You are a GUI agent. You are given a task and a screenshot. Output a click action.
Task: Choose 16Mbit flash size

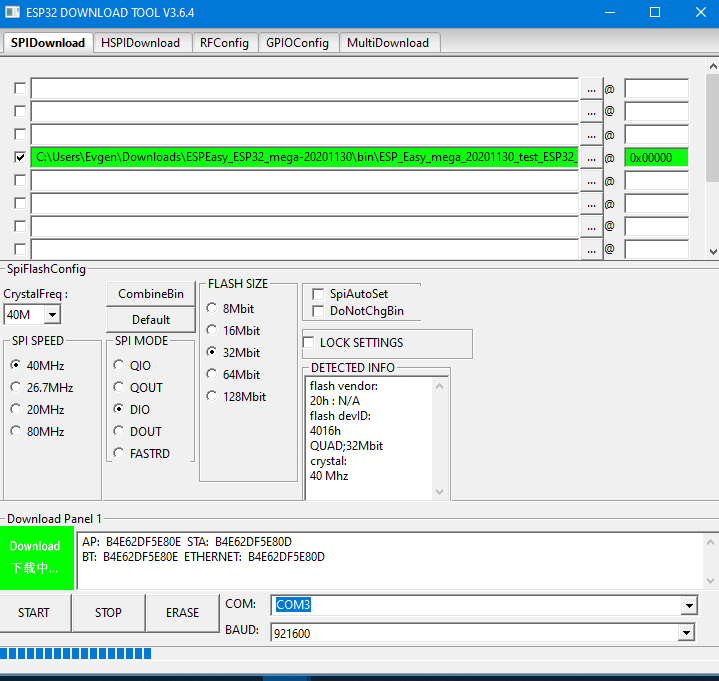[x=233, y=331]
